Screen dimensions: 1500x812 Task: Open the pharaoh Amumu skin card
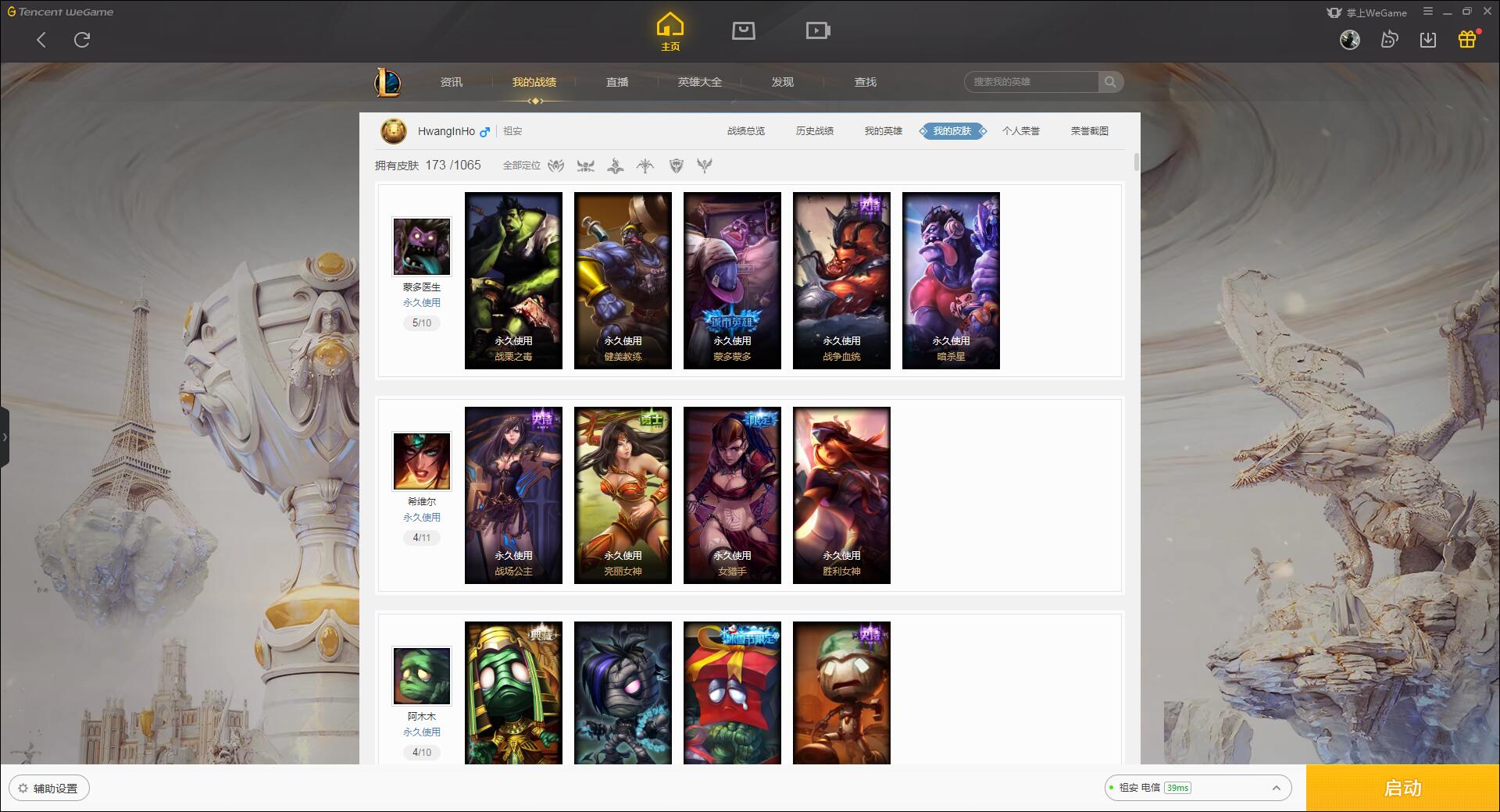pos(513,693)
